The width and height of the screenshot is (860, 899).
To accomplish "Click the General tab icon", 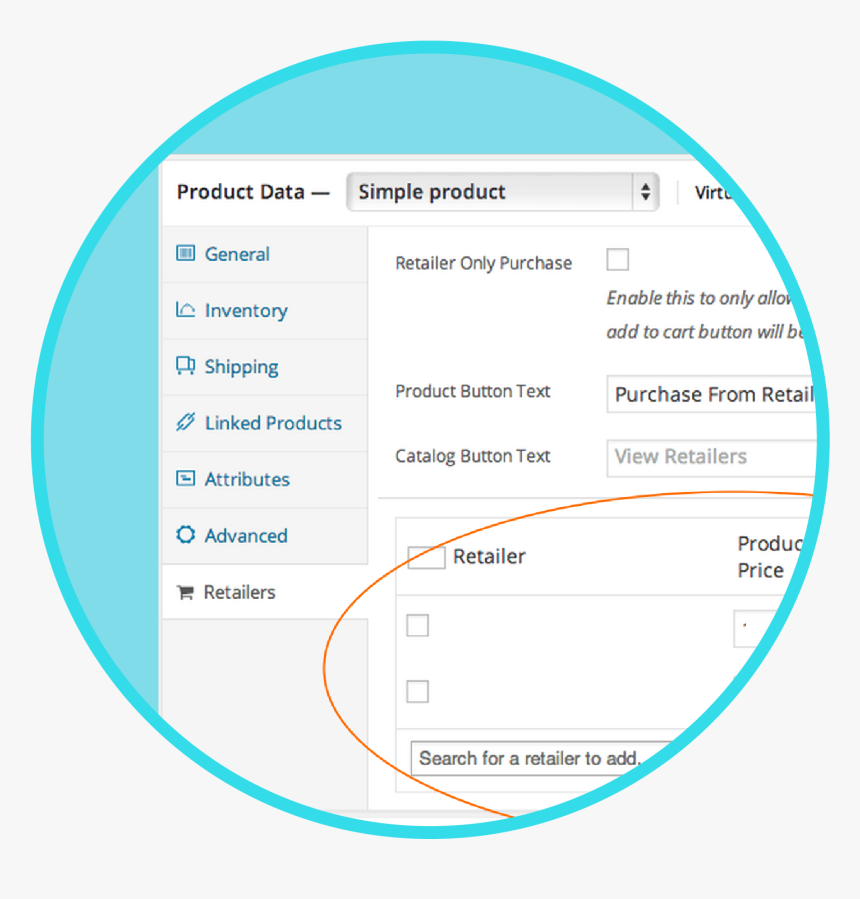I will click(x=185, y=254).
